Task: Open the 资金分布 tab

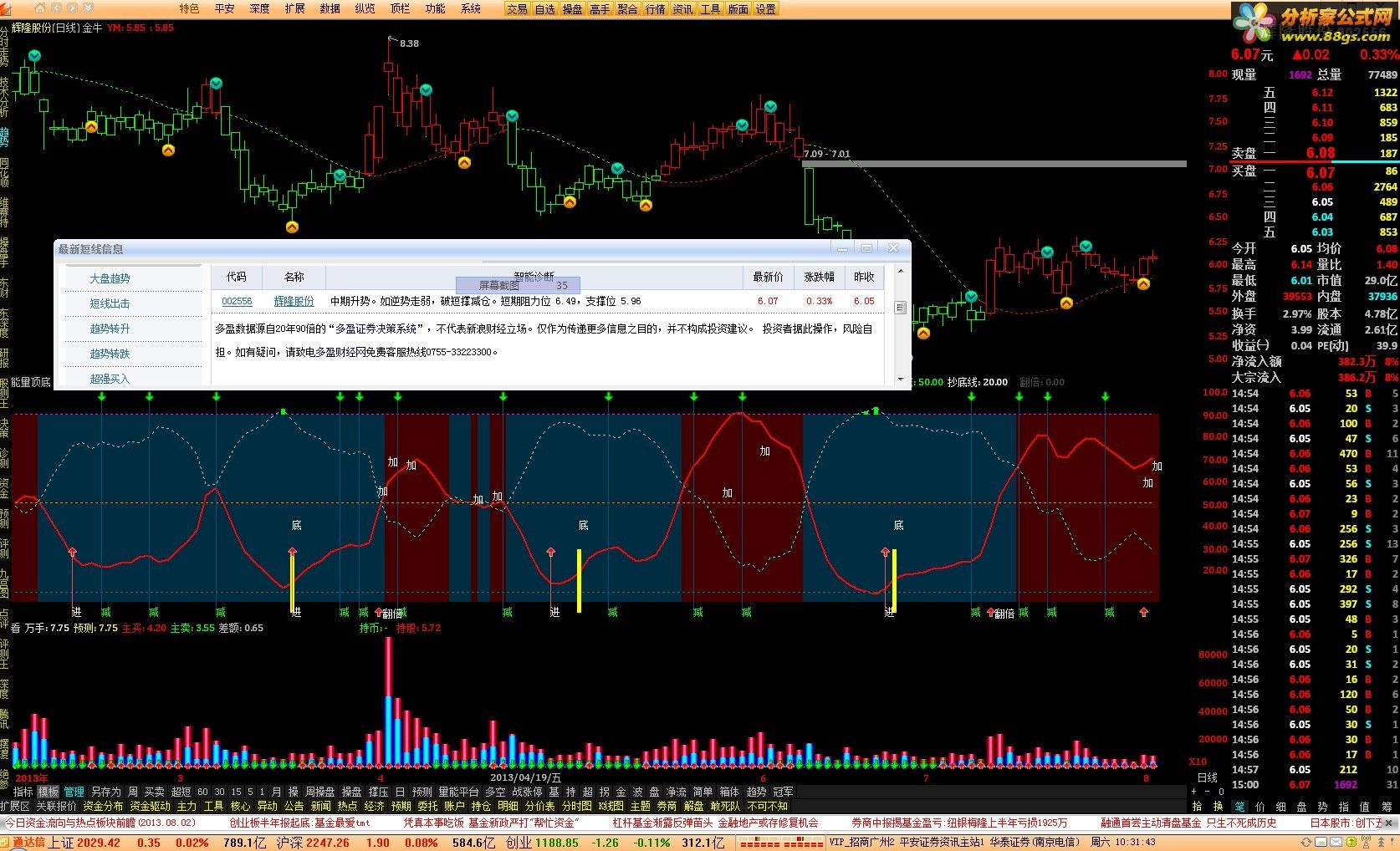Action: (x=103, y=806)
